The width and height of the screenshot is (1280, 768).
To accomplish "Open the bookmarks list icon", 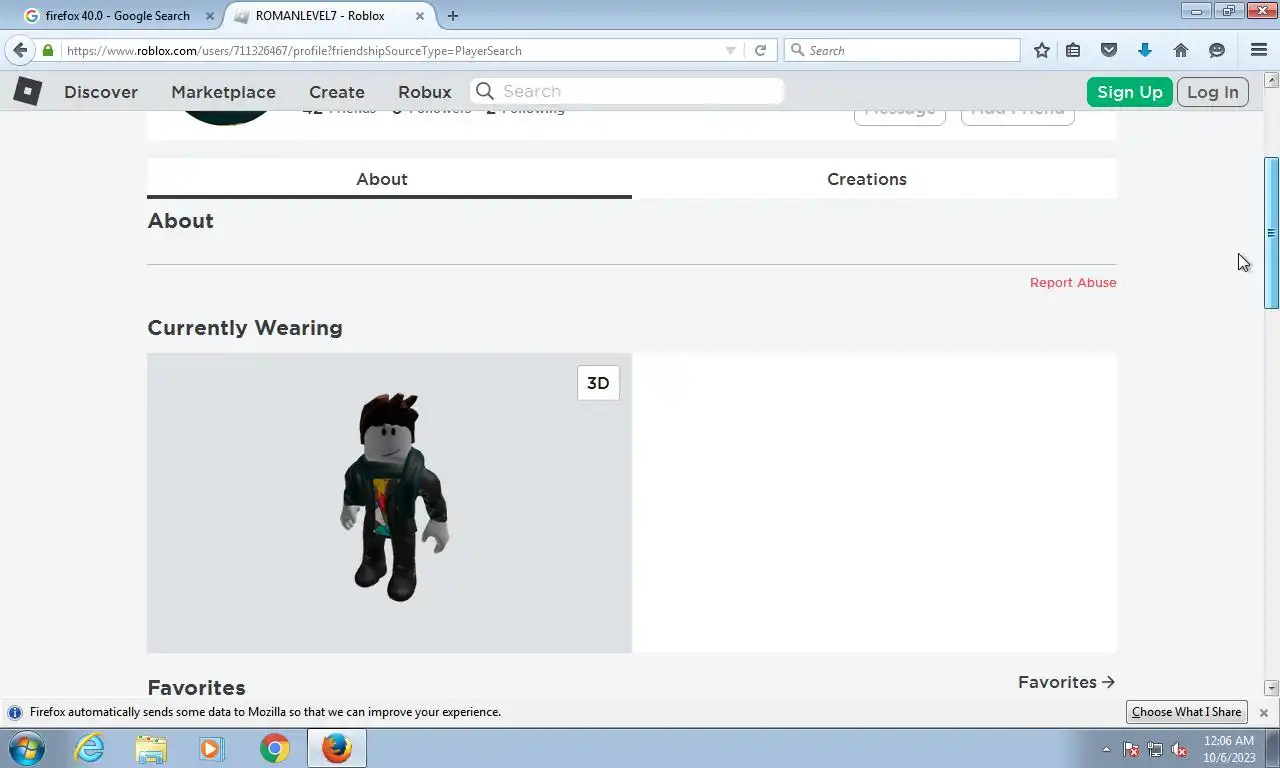I will coord(1073,50).
